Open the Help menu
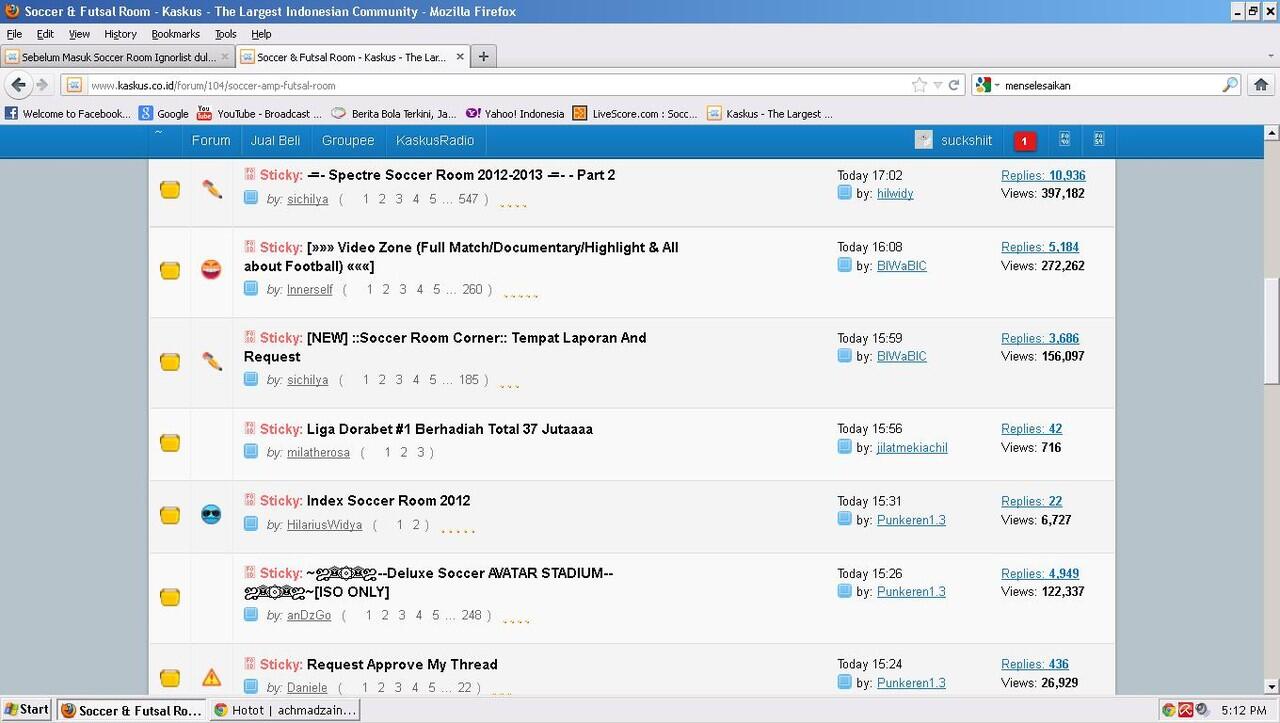This screenshot has width=1280, height=723. 261,34
